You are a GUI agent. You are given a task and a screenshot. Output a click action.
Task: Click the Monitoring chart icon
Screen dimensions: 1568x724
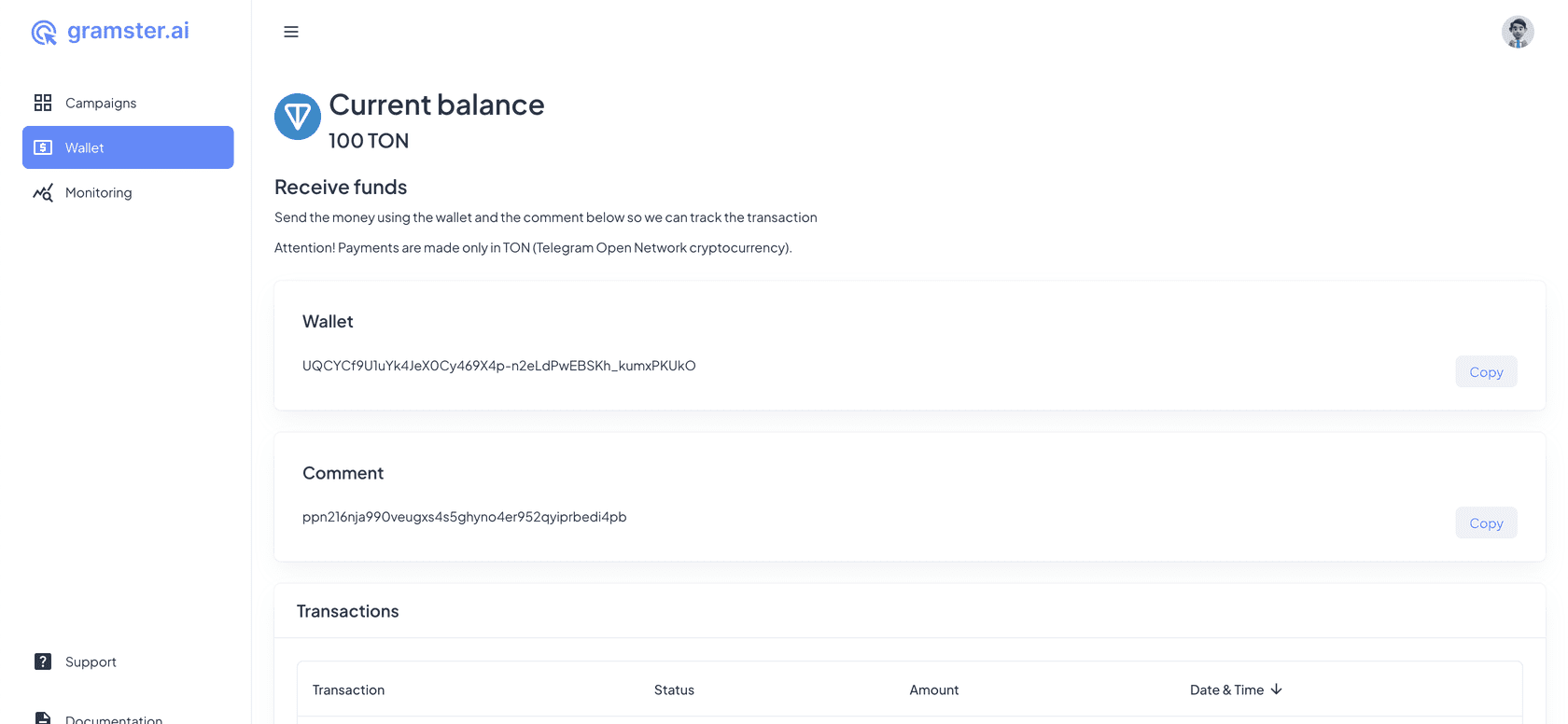(x=43, y=193)
